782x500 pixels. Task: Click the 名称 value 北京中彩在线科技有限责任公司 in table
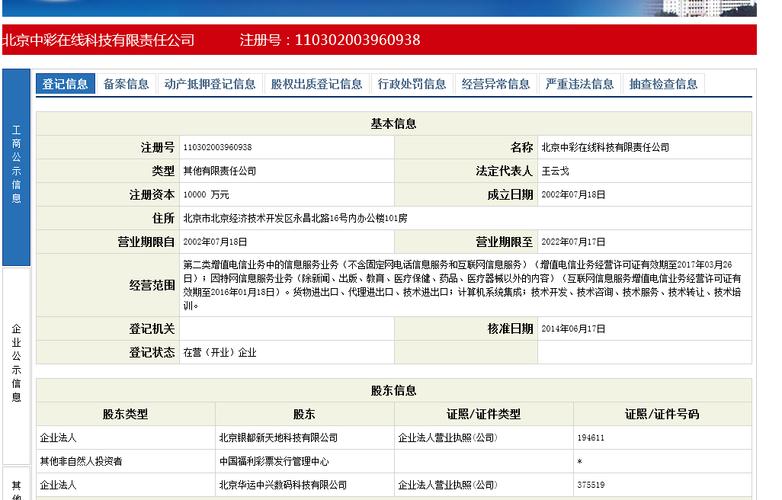(605, 147)
